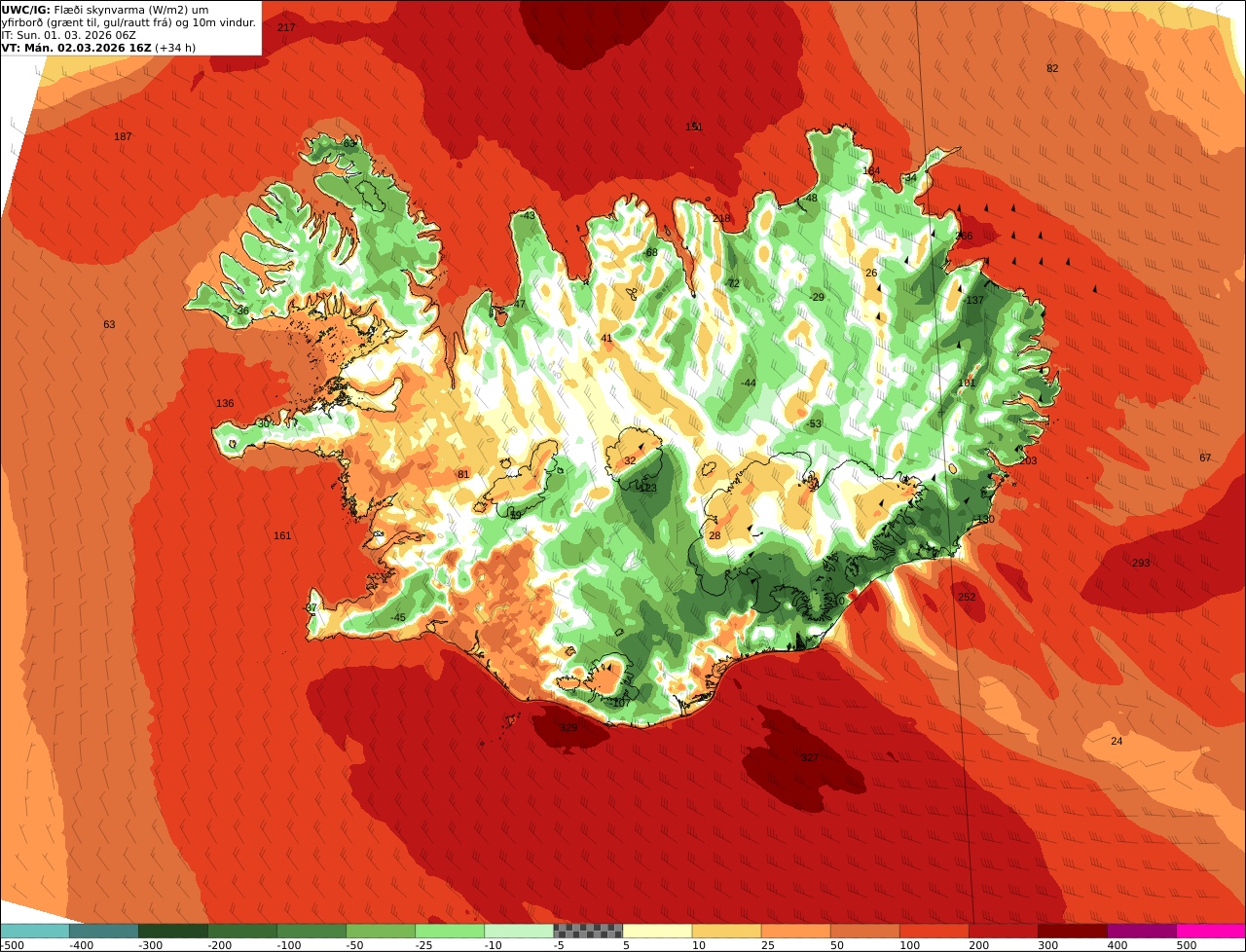Click the map value 63 over the western sea
This screenshot has height=952, width=1246.
click(109, 324)
